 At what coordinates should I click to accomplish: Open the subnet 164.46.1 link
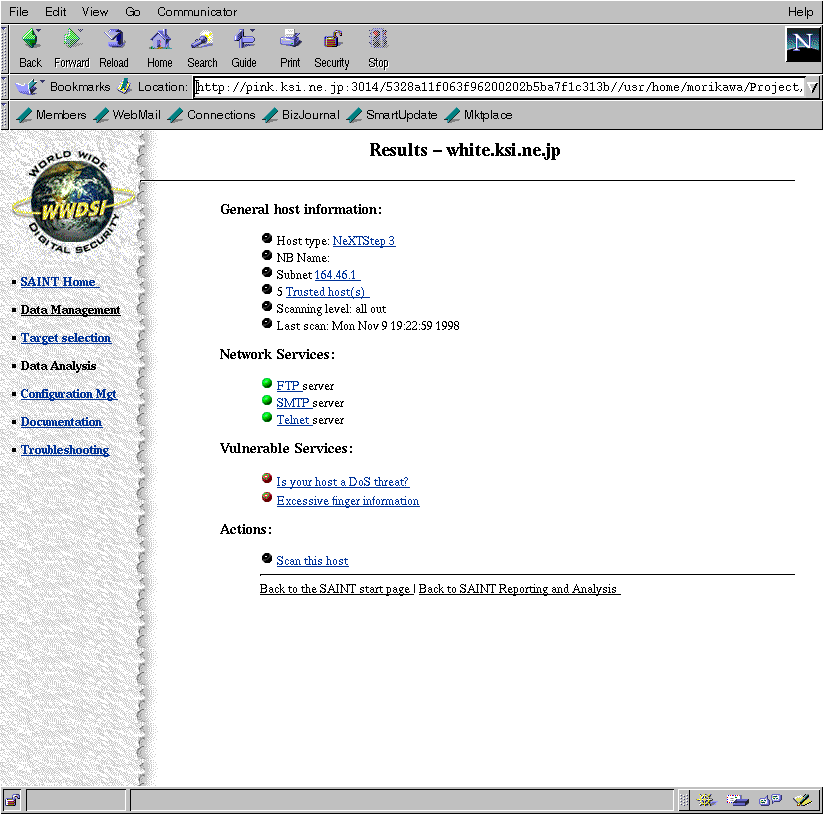pos(337,275)
